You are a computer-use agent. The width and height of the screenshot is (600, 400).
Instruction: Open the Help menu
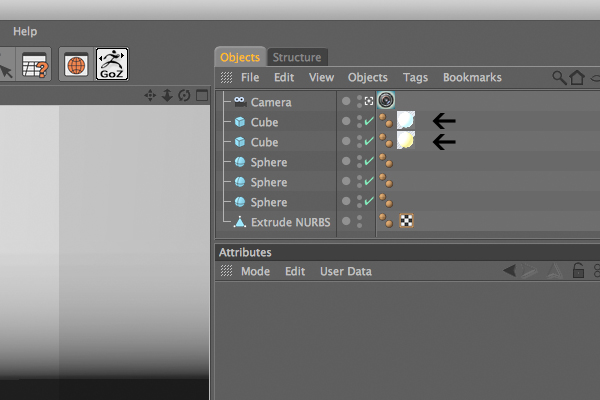click(25, 31)
